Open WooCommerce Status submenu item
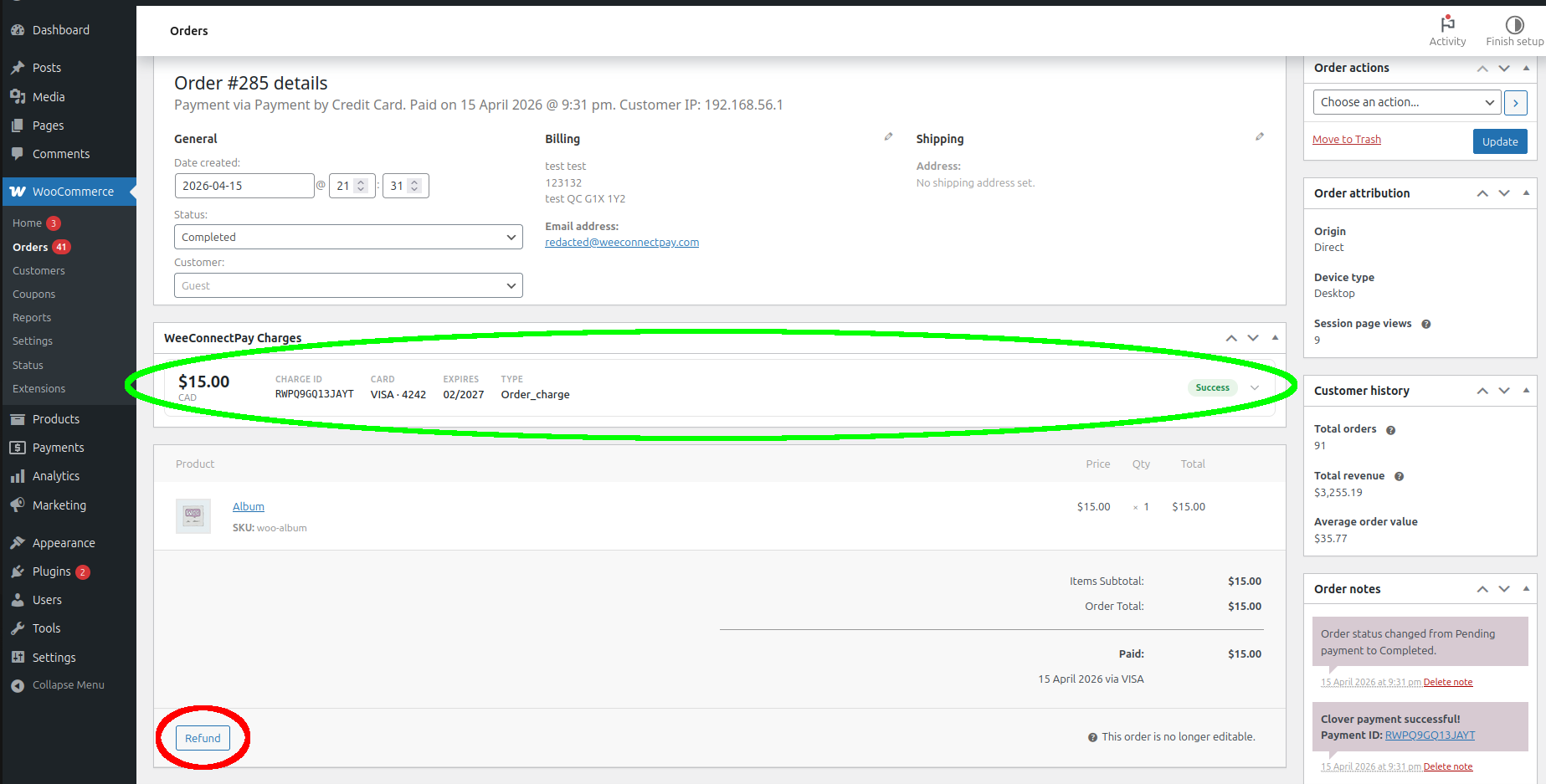1546x784 pixels. [28, 366]
